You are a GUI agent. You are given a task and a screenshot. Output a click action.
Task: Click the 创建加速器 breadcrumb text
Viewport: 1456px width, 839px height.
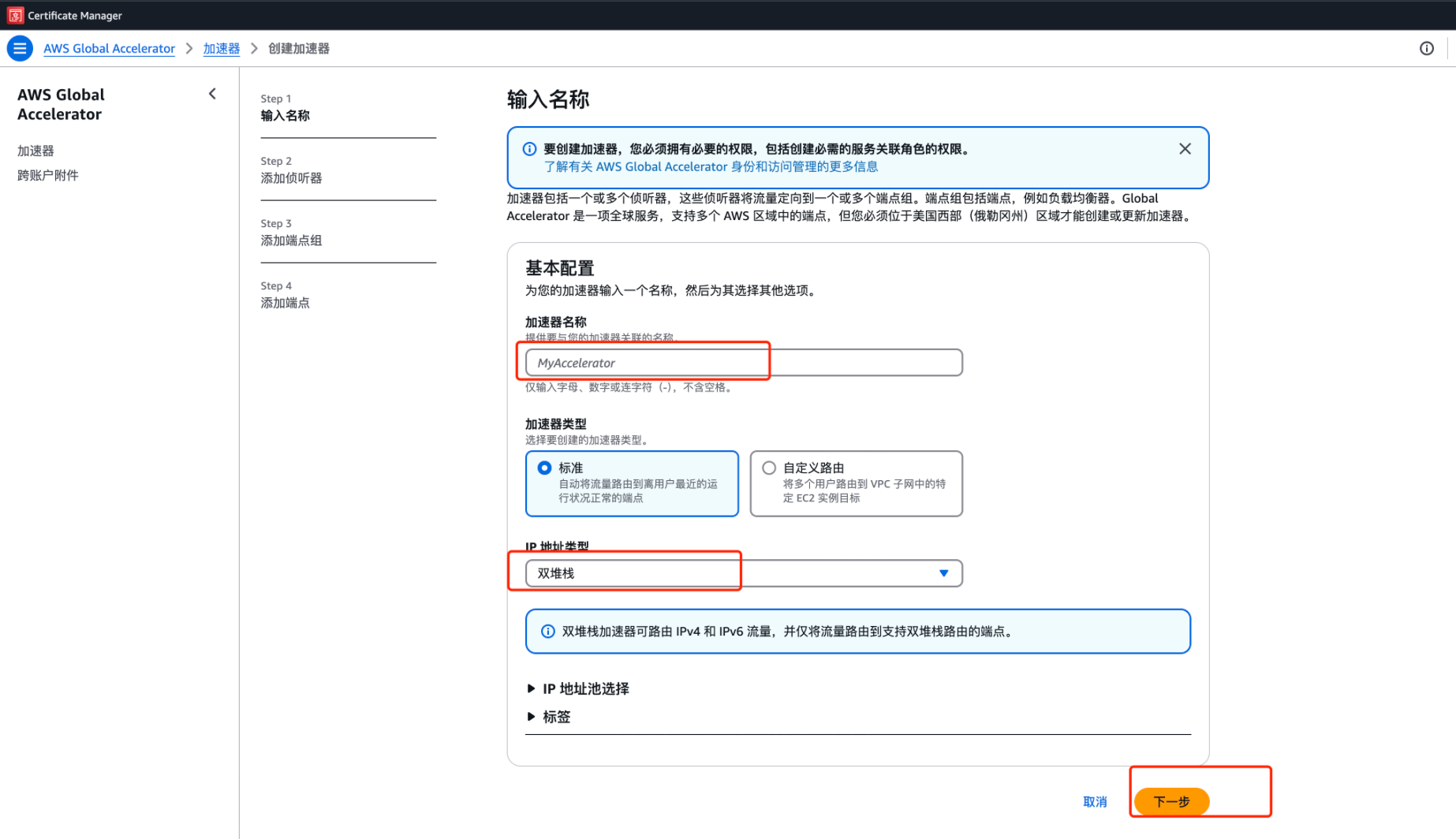(x=299, y=48)
